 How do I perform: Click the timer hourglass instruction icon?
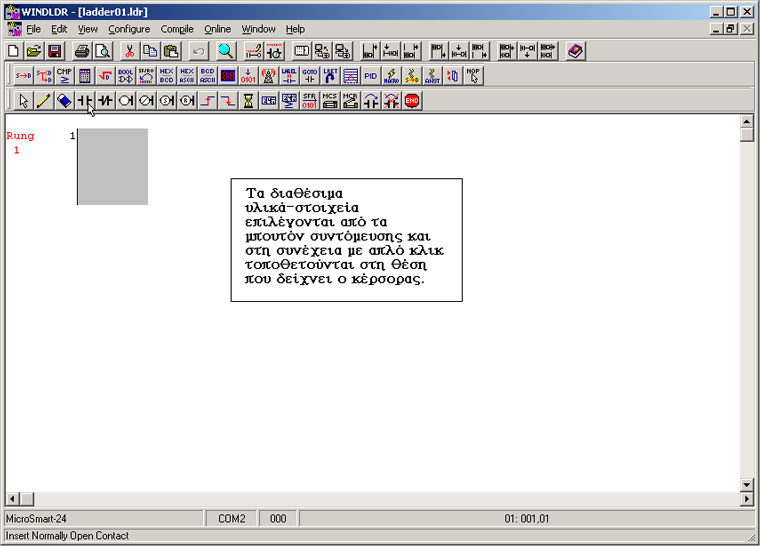[247, 101]
